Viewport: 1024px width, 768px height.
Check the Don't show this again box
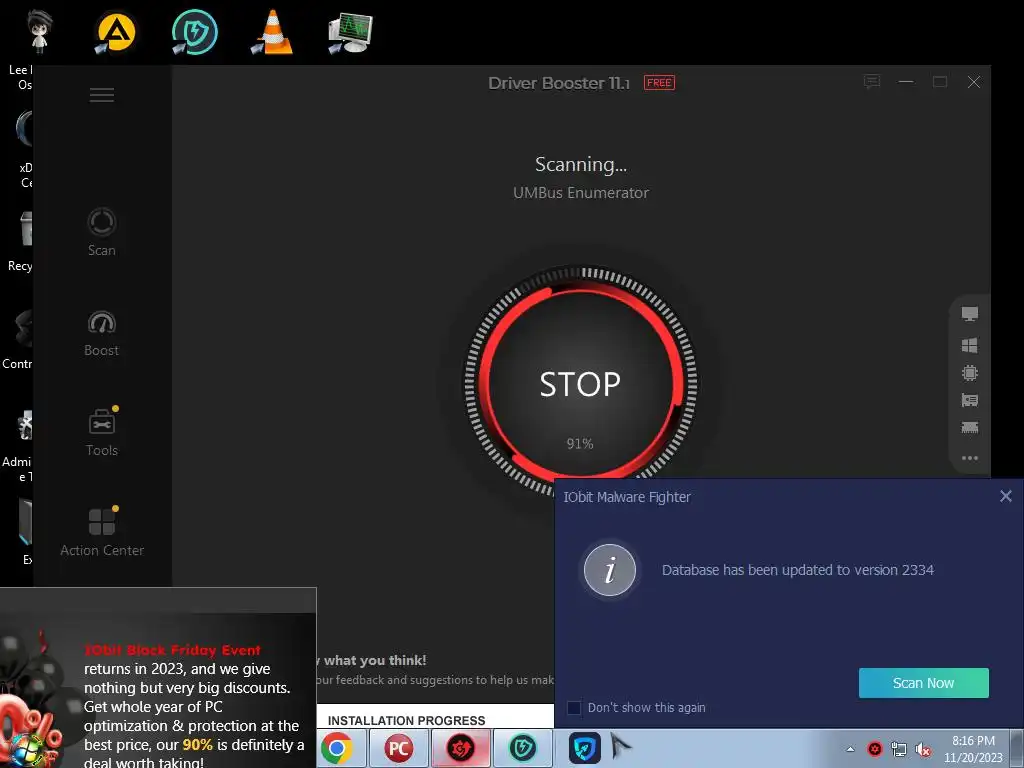pos(574,708)
